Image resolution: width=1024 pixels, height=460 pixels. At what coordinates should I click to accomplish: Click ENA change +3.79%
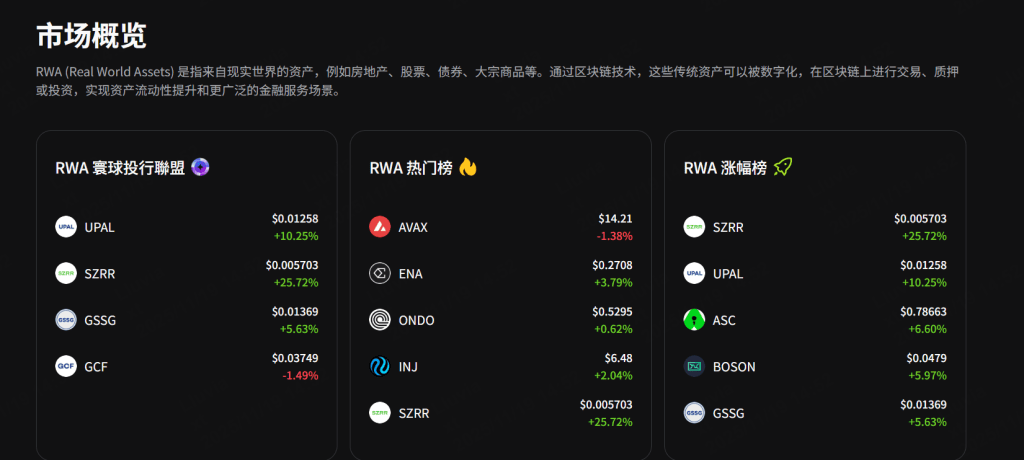pyautogui.click(x=613, y=282)
